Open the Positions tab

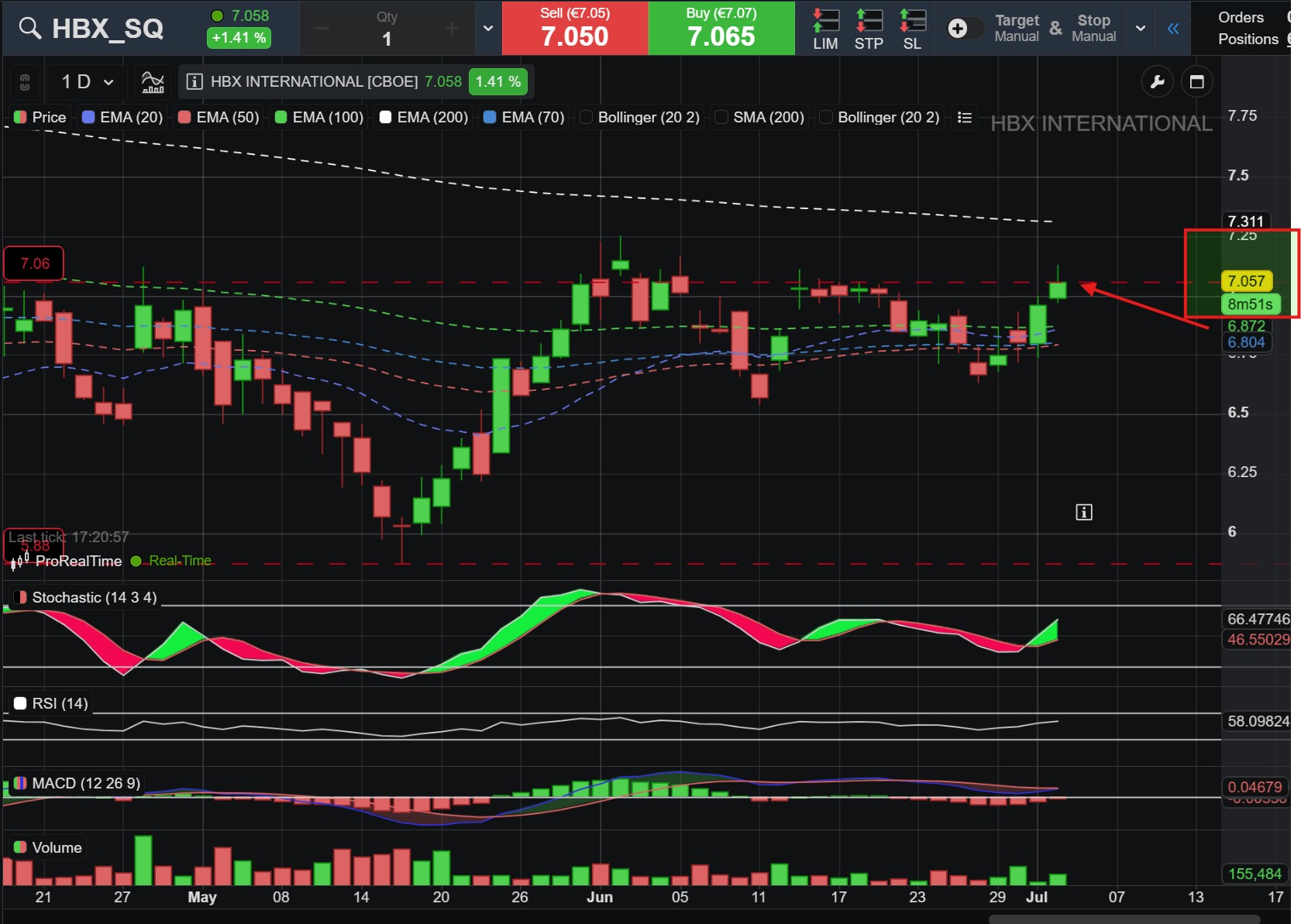[1248, 39]
